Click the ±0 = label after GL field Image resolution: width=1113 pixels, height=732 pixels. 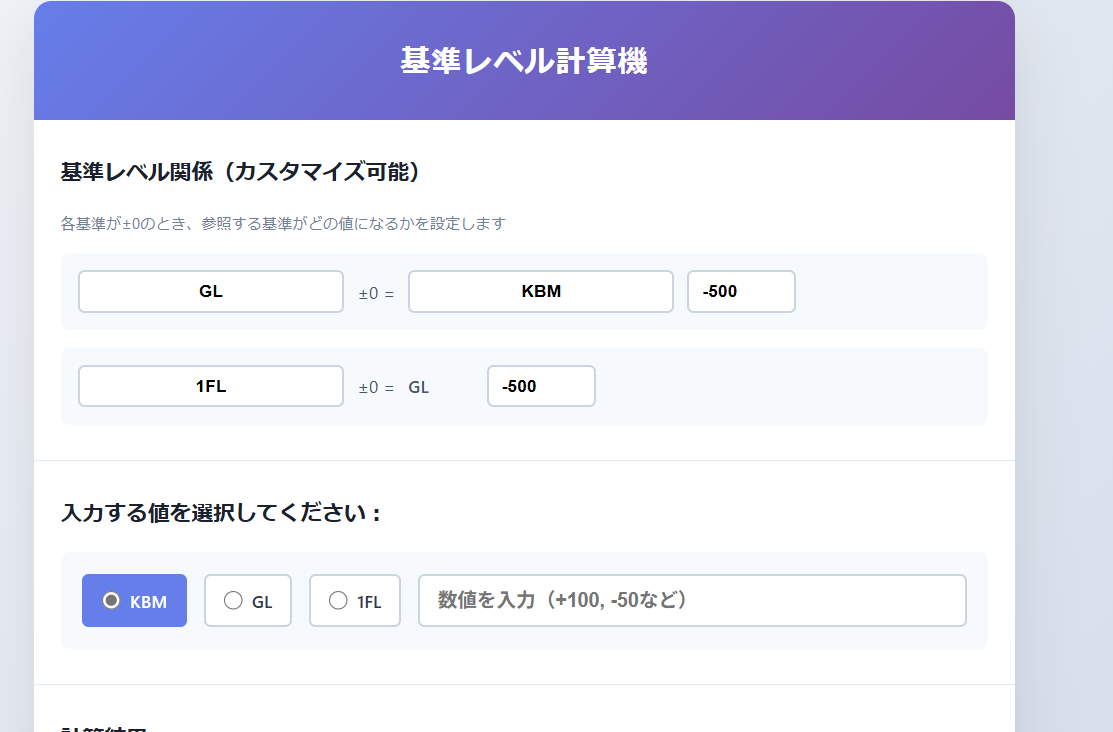click(x=376, y=293)
